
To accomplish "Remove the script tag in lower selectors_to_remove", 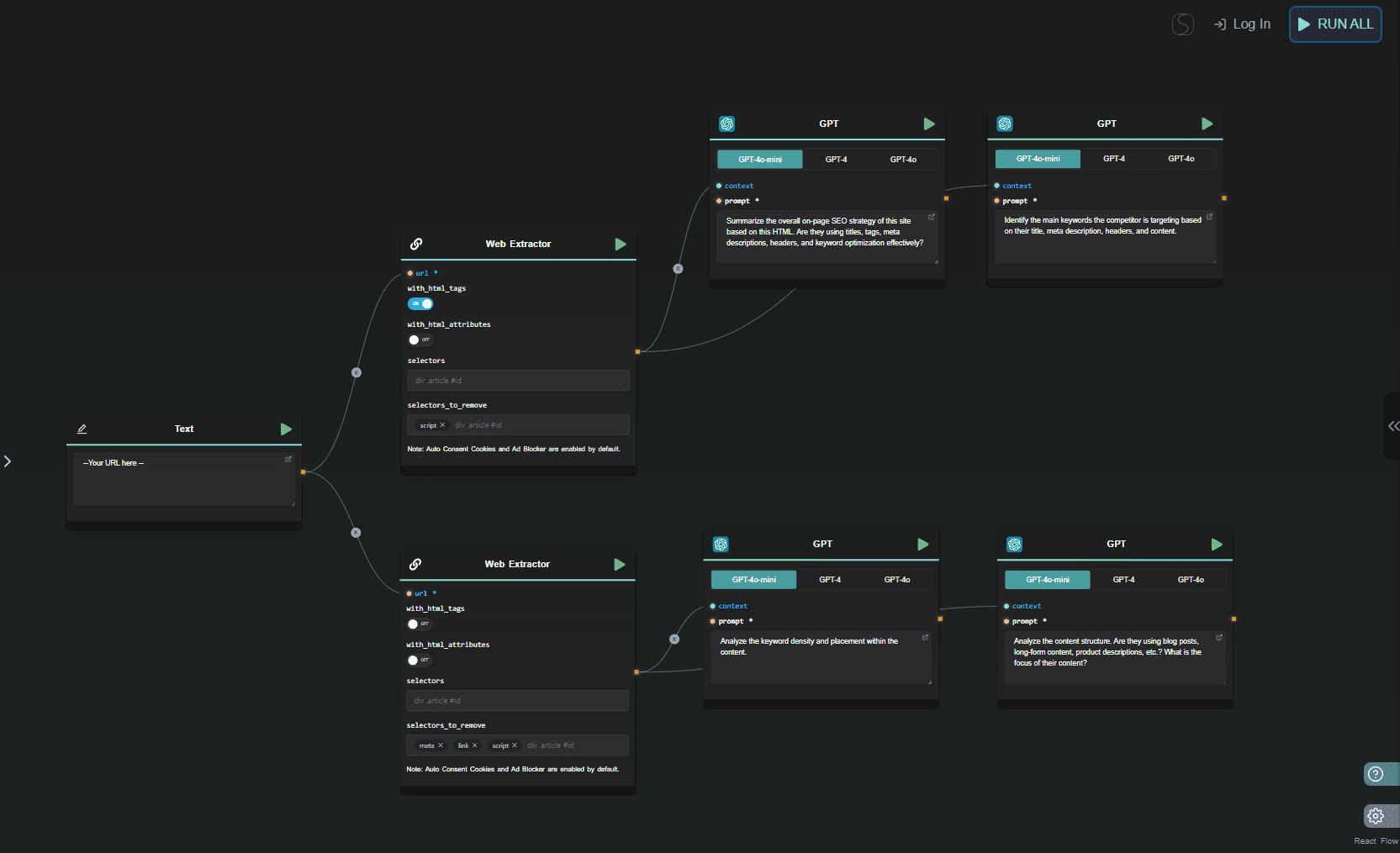I will click(x=515, y=745).
